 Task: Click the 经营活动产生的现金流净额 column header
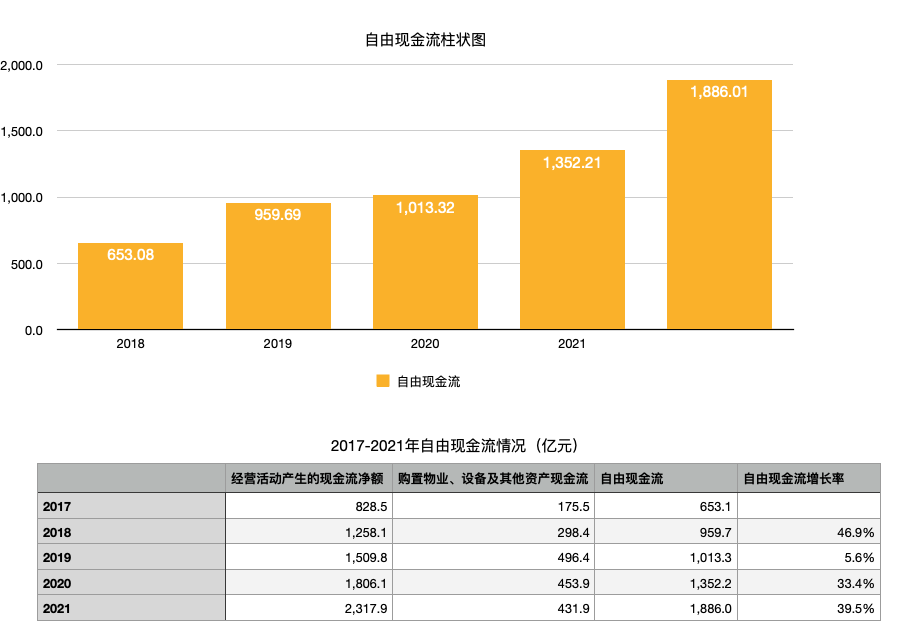tap(308, 479)
